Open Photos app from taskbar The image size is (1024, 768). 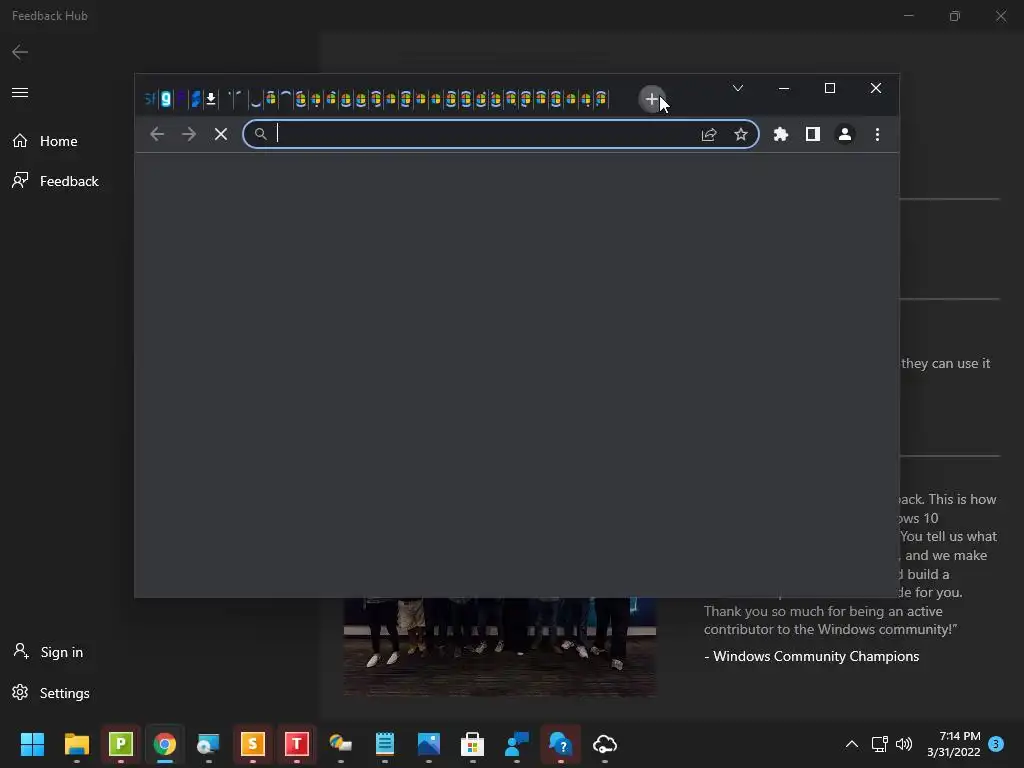428,744
